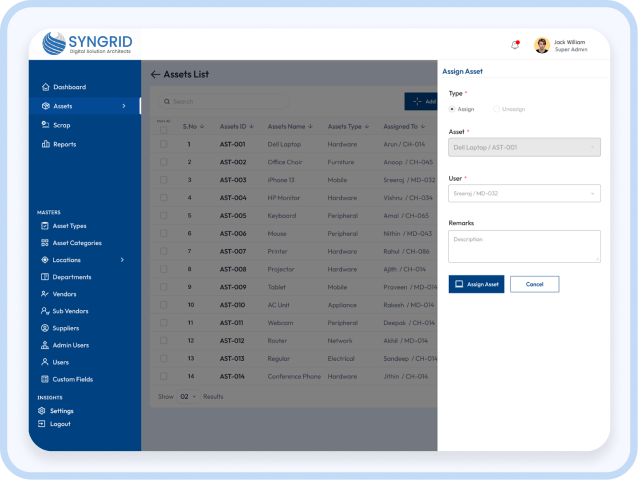Click the Cancel button
Viewport: 638px width, 480px height.
point(534,284)
